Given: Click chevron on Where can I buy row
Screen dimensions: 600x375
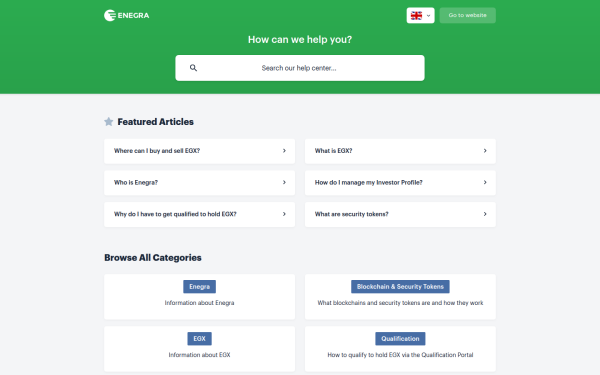Looking at the screenshot, I should tap(284, 151).
